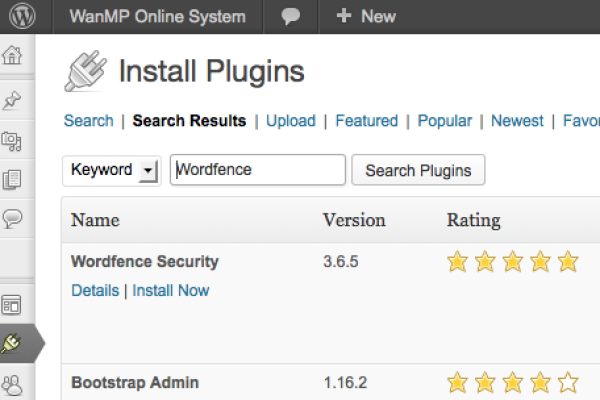
Task: Open Details link for Wordfence Security
Action: click(x=94, y=291)
